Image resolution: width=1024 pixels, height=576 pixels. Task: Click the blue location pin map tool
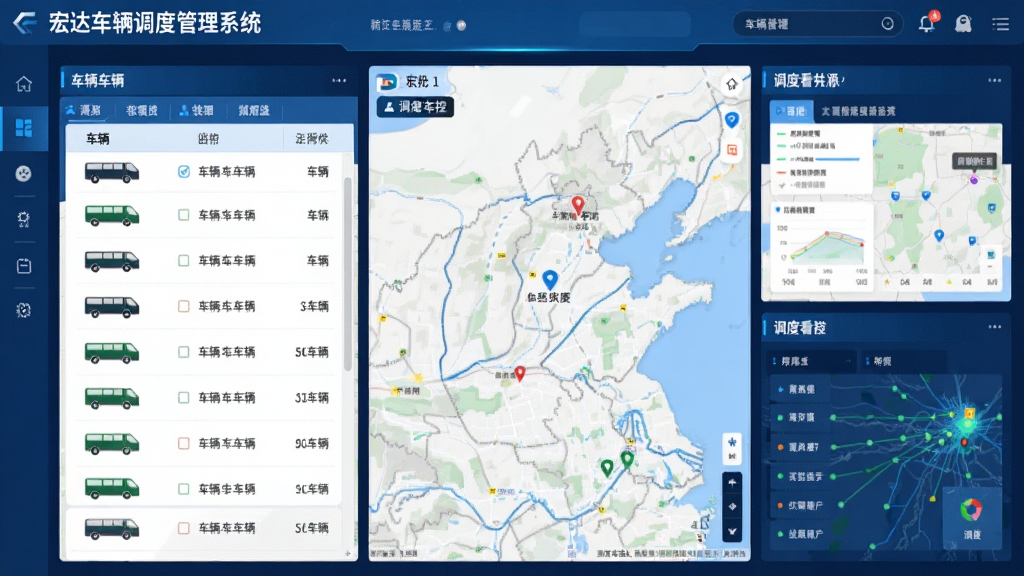click(x=731, y=120)
